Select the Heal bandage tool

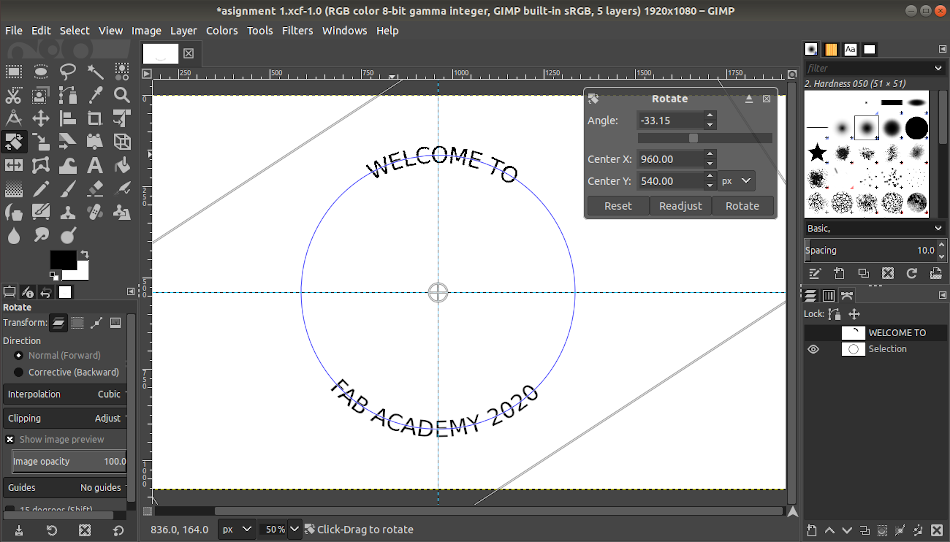[x=95, y=213]
